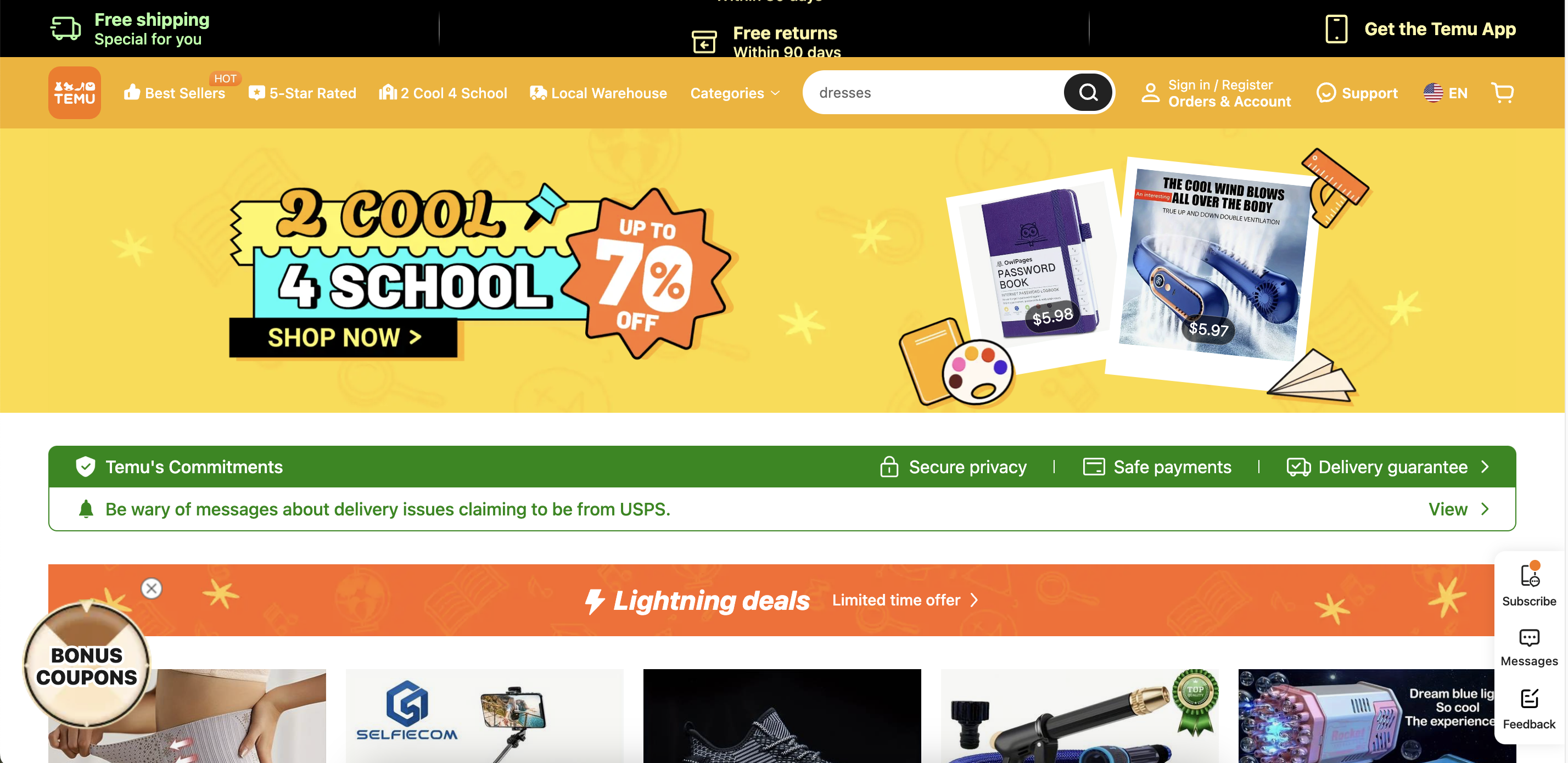Viewport: 1568px width, 763px height.
Task: Click the search magnifier button
Action: tap(1088, 92)
